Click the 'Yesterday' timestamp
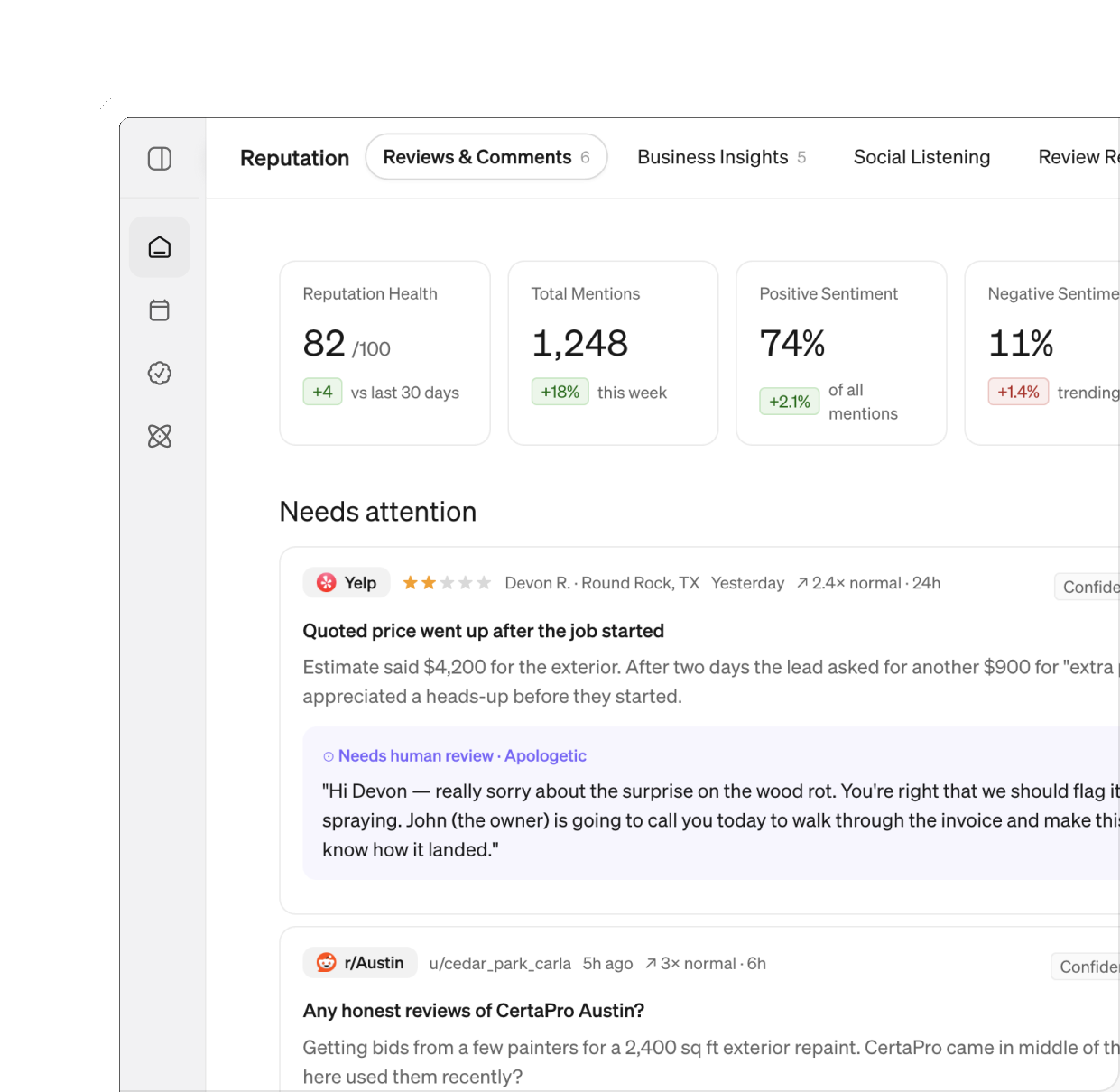Image resolution: width=1120 pixels, height=1092 pixels. click(x=747, y=583)
